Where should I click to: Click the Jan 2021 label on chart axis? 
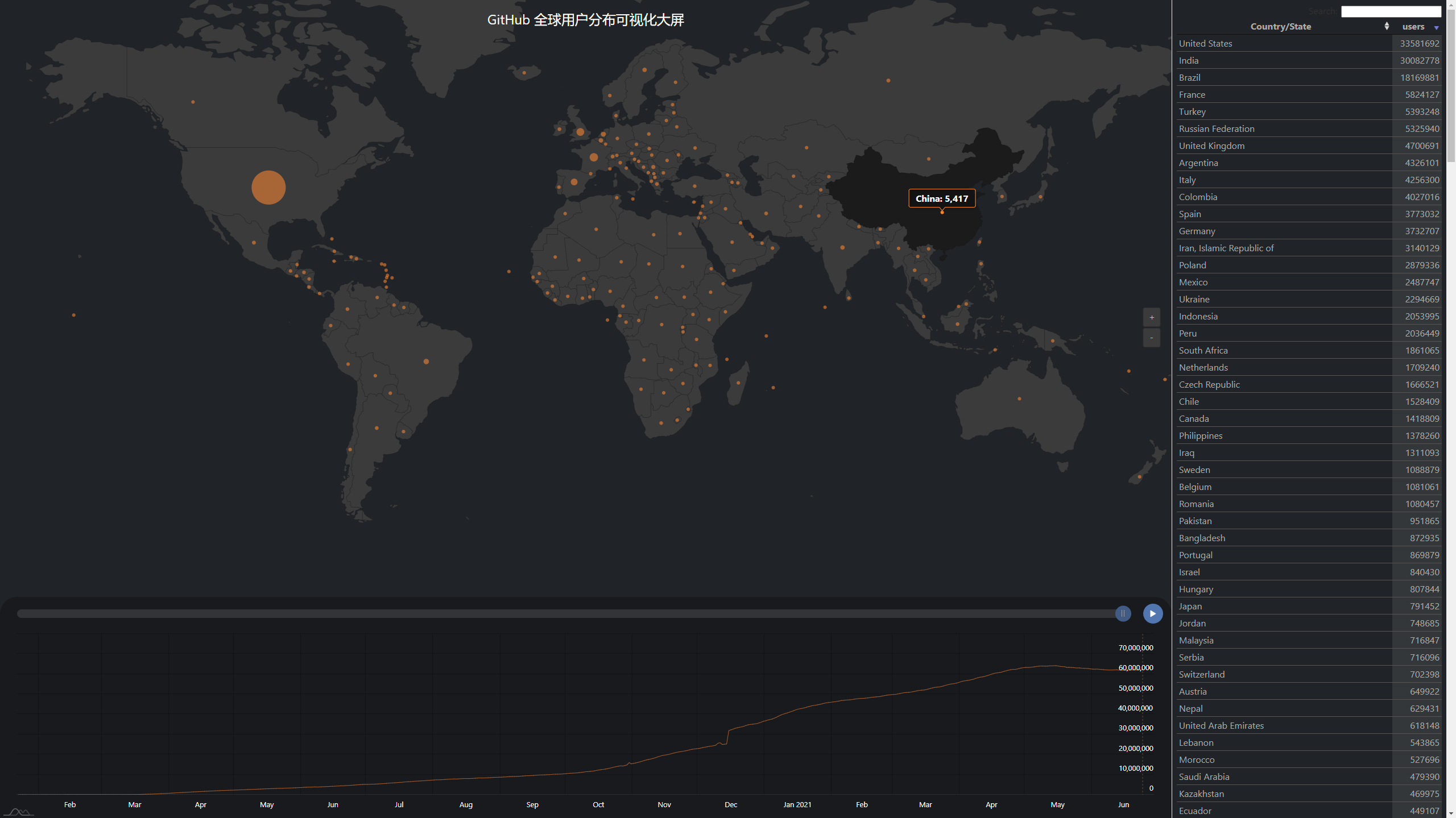click(x=797, y=804)
